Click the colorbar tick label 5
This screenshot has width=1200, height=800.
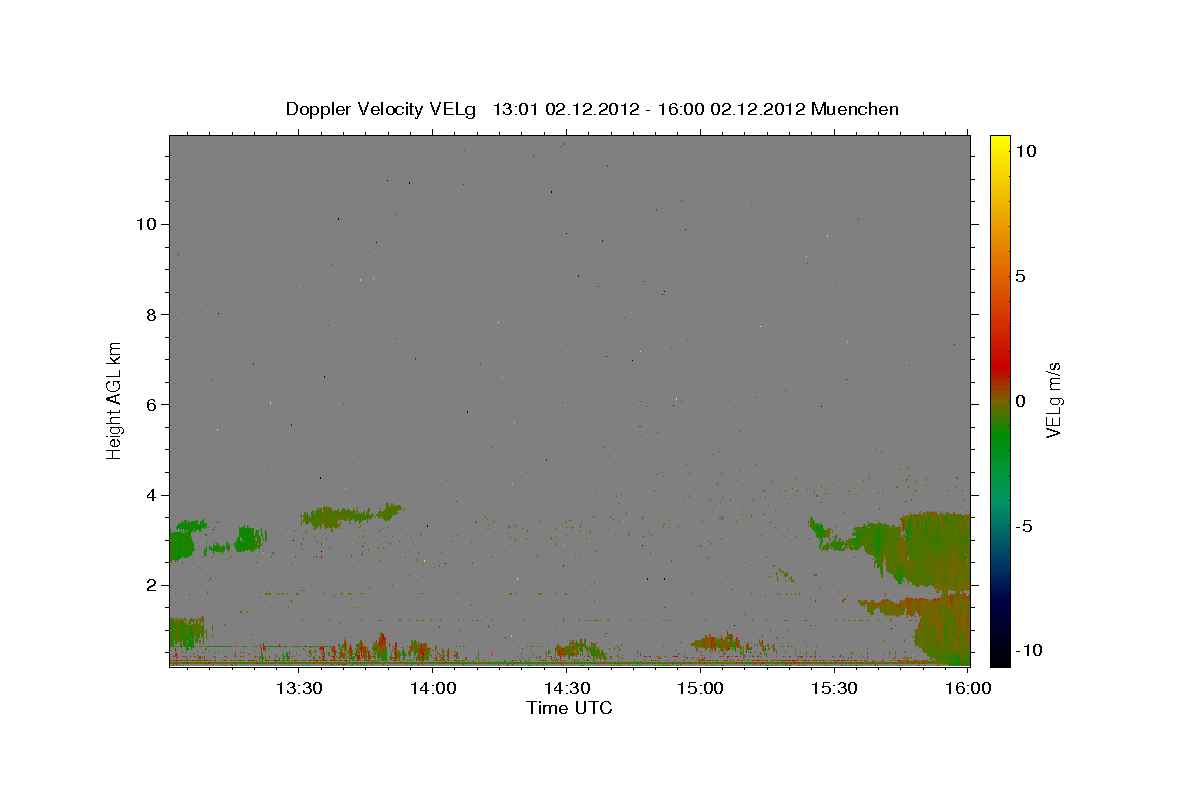pyautogui.click(x=1020, y=276)
